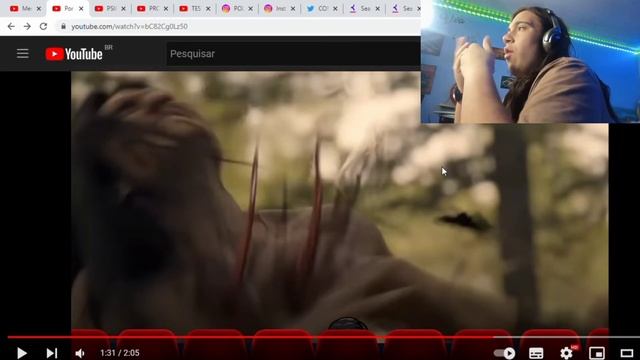Click the padlock site info icon

point(63,27)
